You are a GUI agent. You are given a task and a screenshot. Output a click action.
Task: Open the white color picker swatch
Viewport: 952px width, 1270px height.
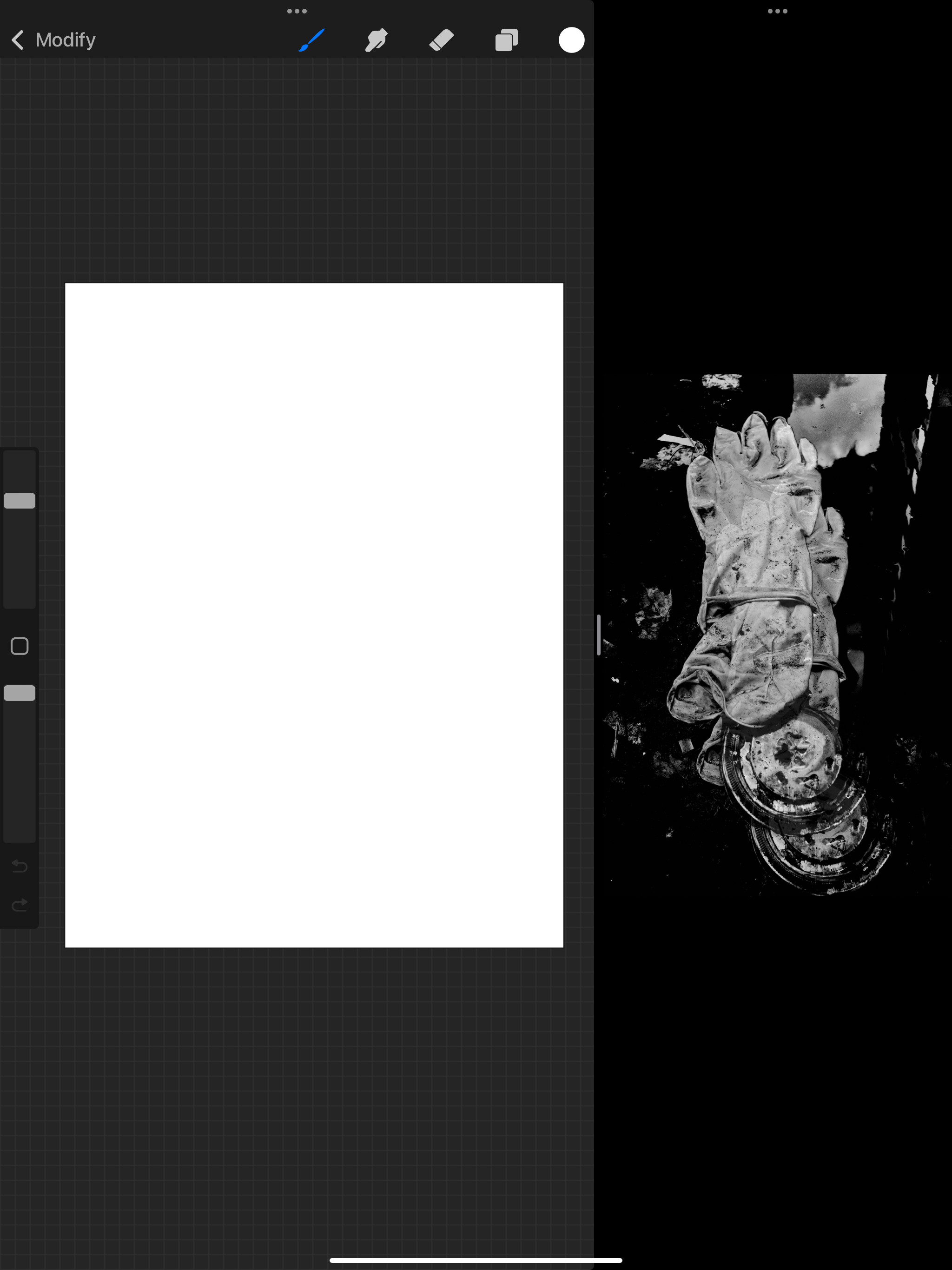[x=571, y=40]
